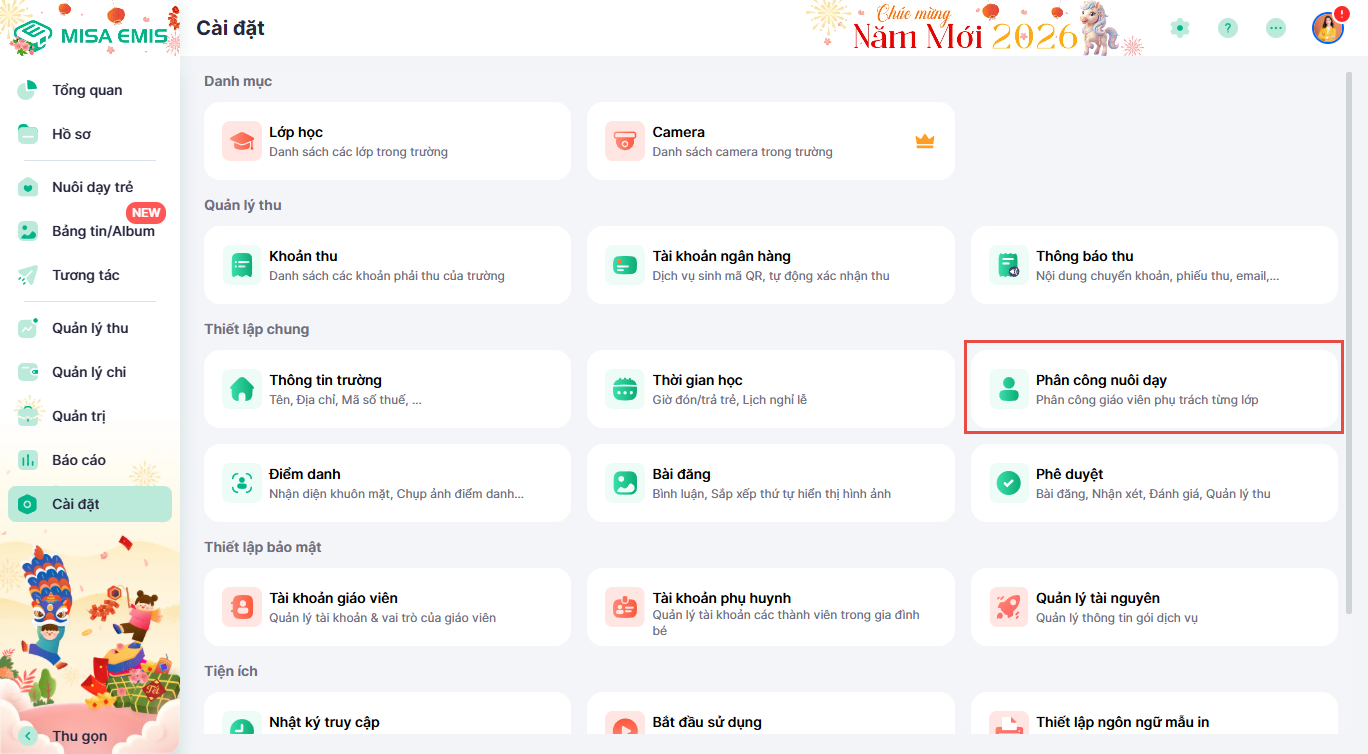Viewport: 1368px width, 754px height.
Task: Click the user avatar in the header
Action: [1327, 28]
